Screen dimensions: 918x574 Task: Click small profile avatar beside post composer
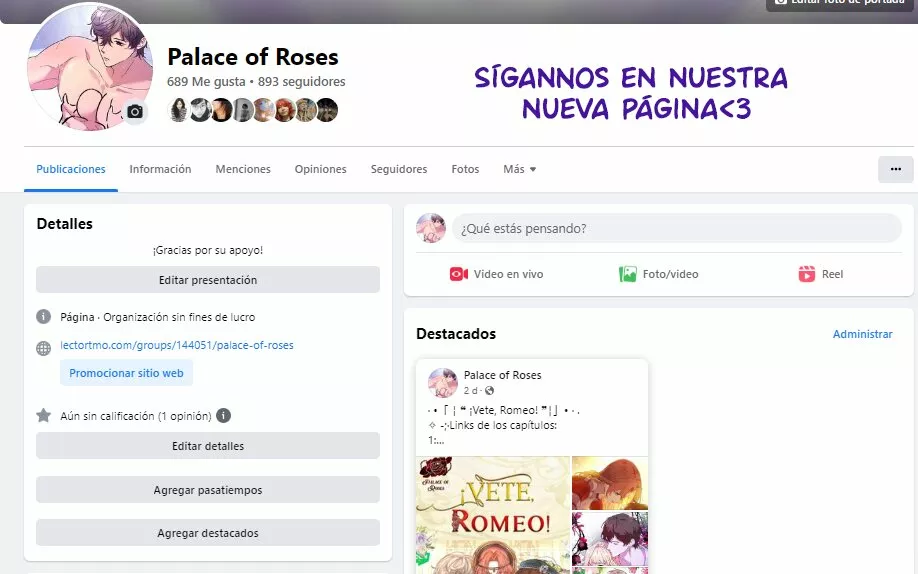point(431,228)
